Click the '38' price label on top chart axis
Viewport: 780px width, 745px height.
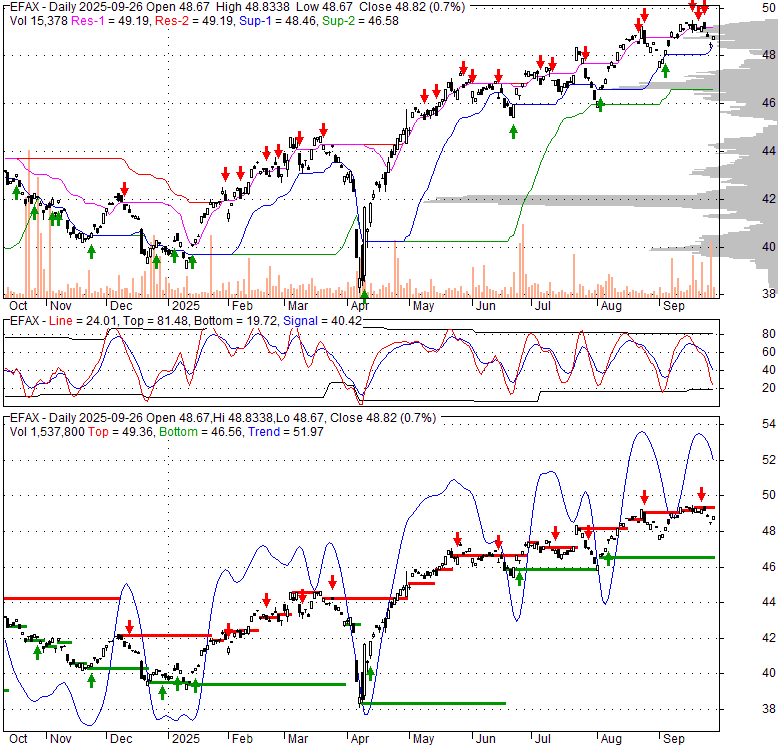[x=769, y=294]
